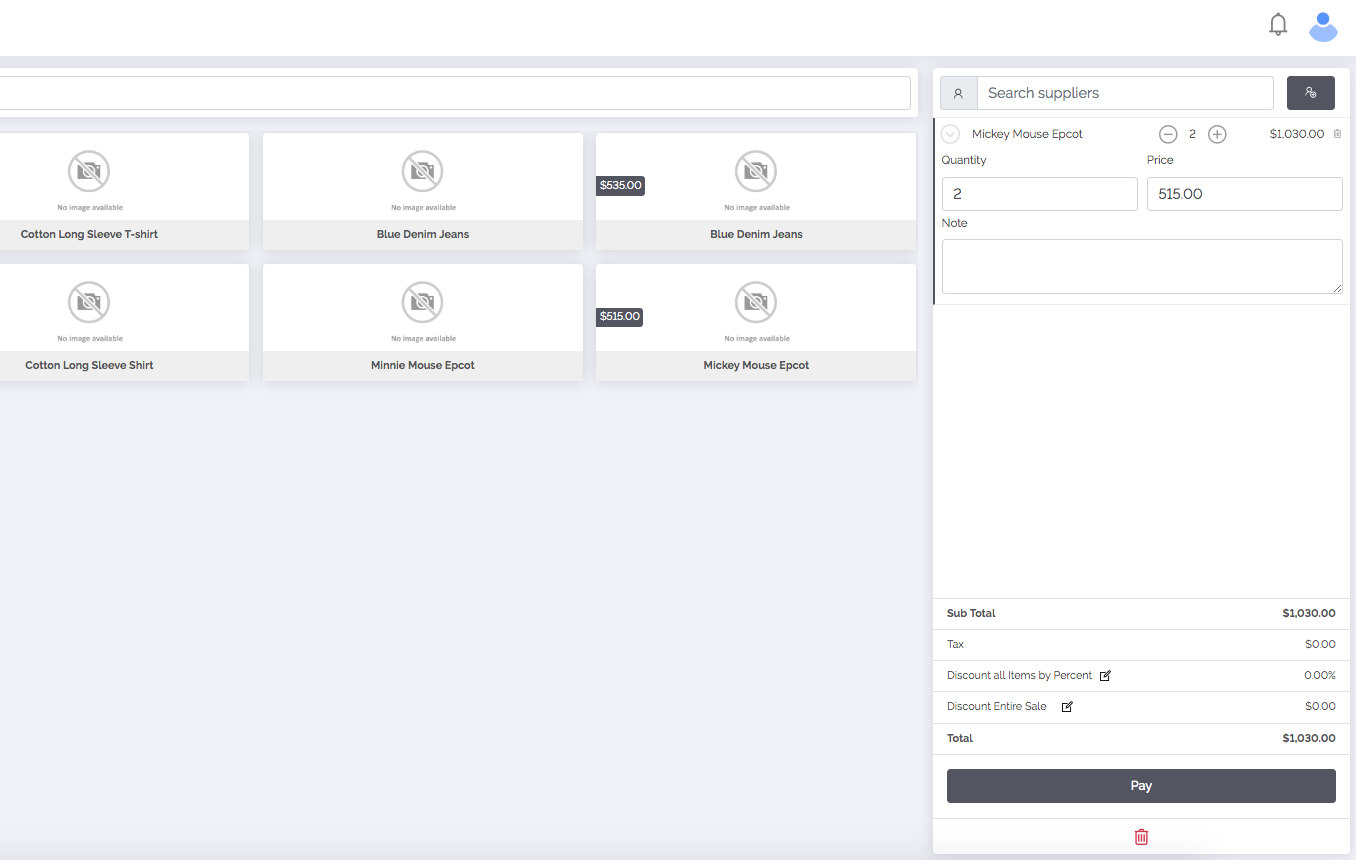This screenshot has height=860, width=1356.
Task: Click the product search bar above items
Action: pyautogui.click(x=450, y=93)
